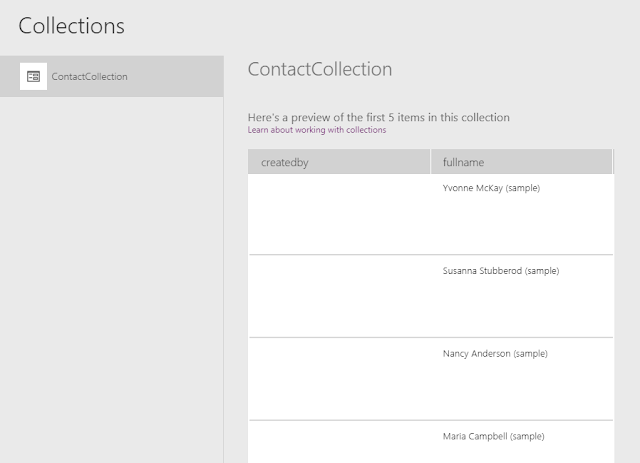Click the ContactCollection heading above the preview
Image resolution: width=640 pixels, height=463 pixels.
point(319,69)
